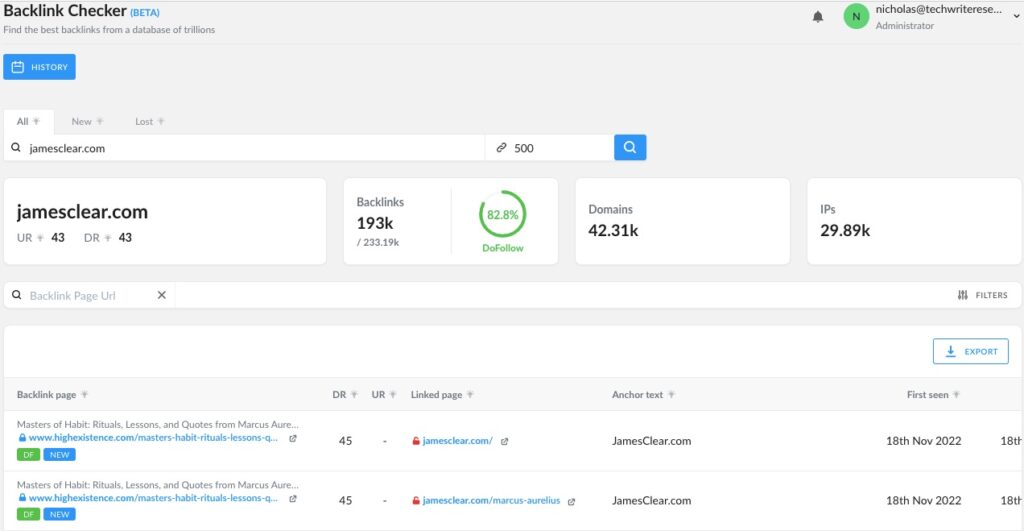This screenshot has width=1024, height=531.
Task: Expand the account menu chevron
Action: 1017,16
